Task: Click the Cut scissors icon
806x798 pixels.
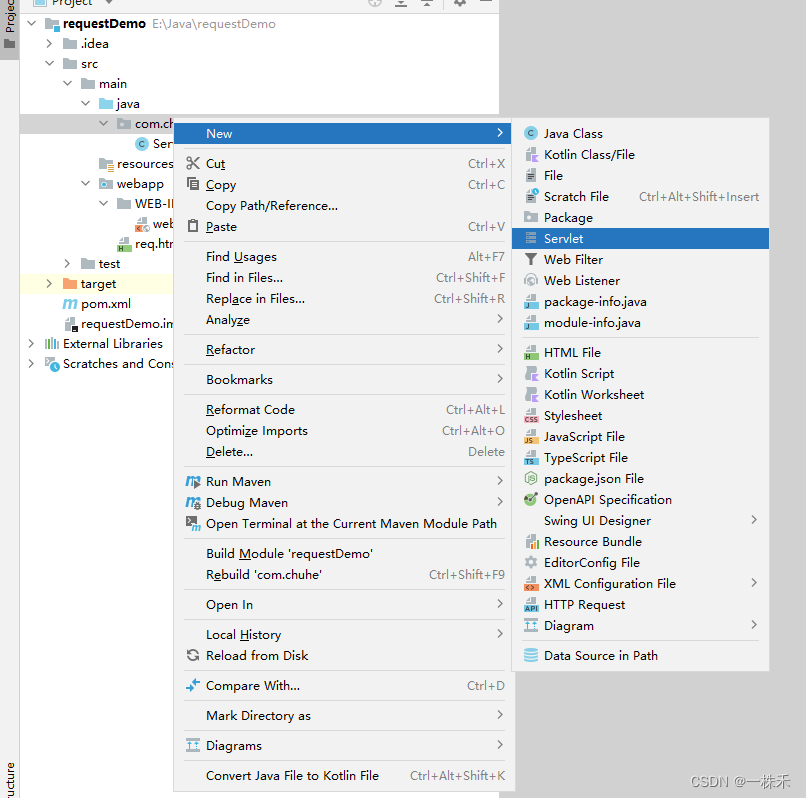Action: click(x=193, y=164)
